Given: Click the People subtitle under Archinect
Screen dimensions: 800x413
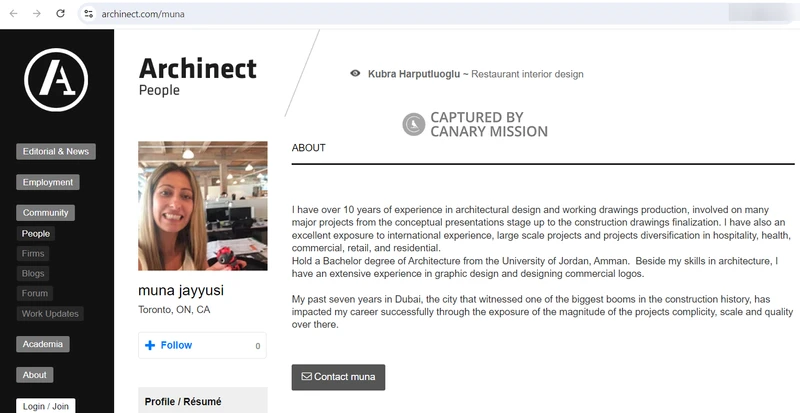Looking at the screenshot, I should pyautogui.click(x=159, y=90).
